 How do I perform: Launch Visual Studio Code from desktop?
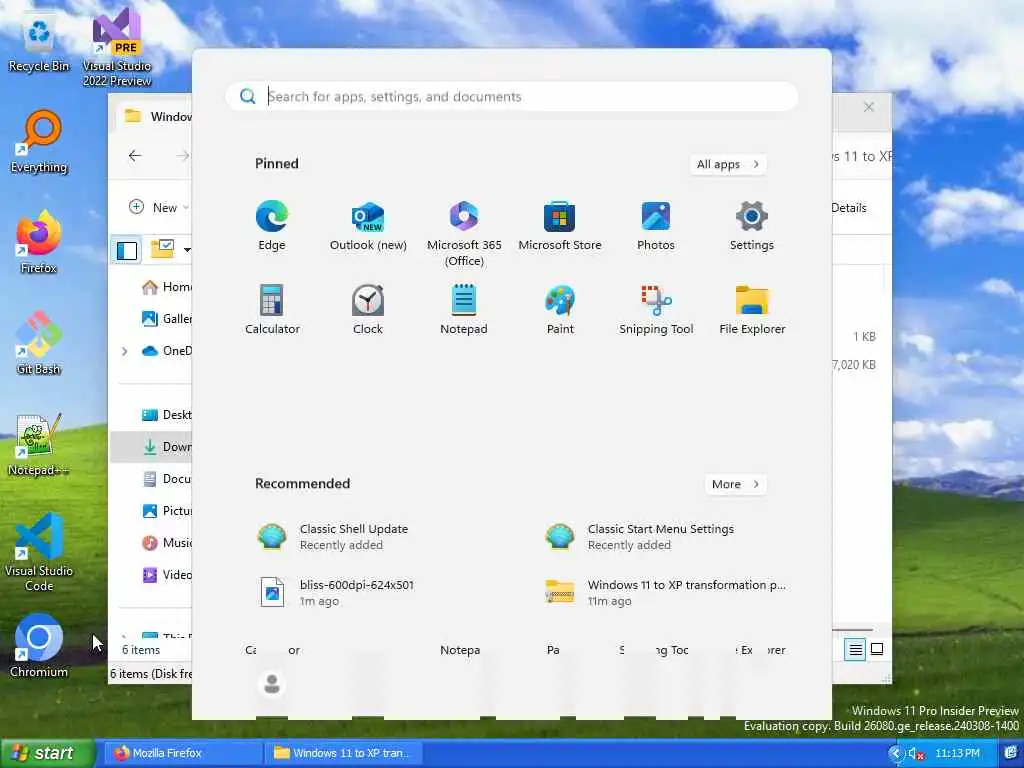pyautogui.click(x=39, y=552)
